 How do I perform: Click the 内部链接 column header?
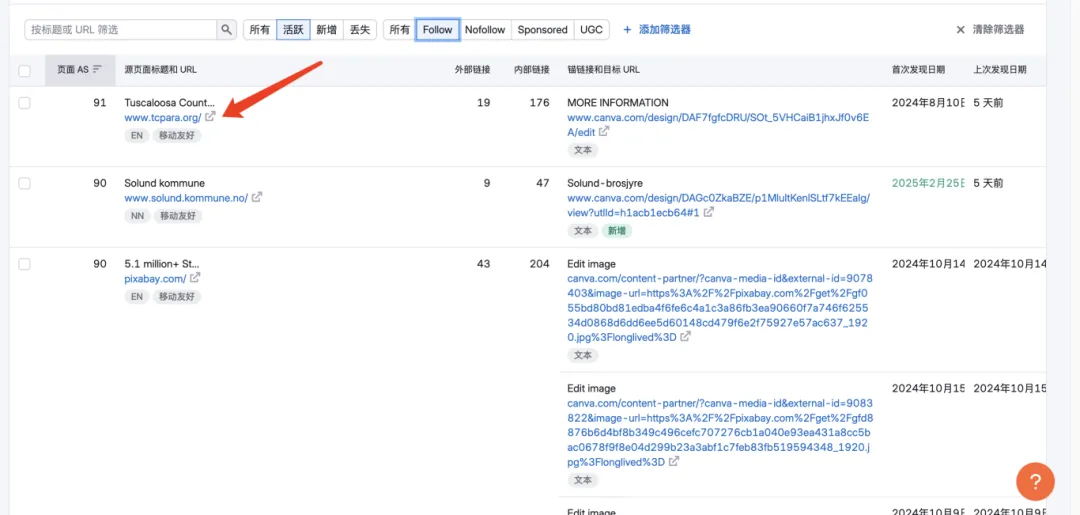coord(532,70)
